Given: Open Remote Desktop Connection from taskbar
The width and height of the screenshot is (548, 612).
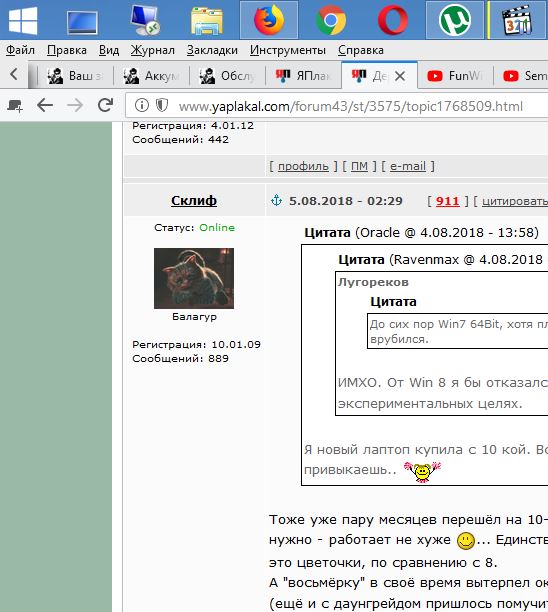Looking at the screenshot, I should [x=145, y=20].
